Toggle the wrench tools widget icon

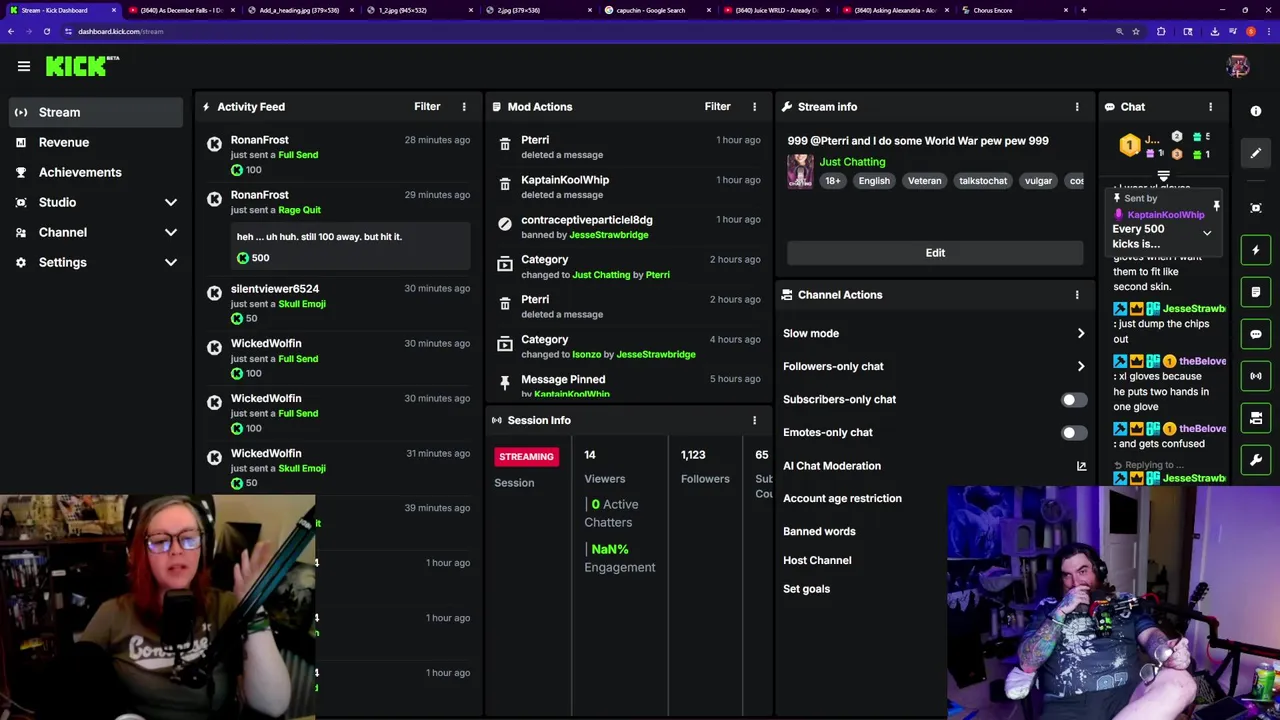click(x=1256, y=460)
